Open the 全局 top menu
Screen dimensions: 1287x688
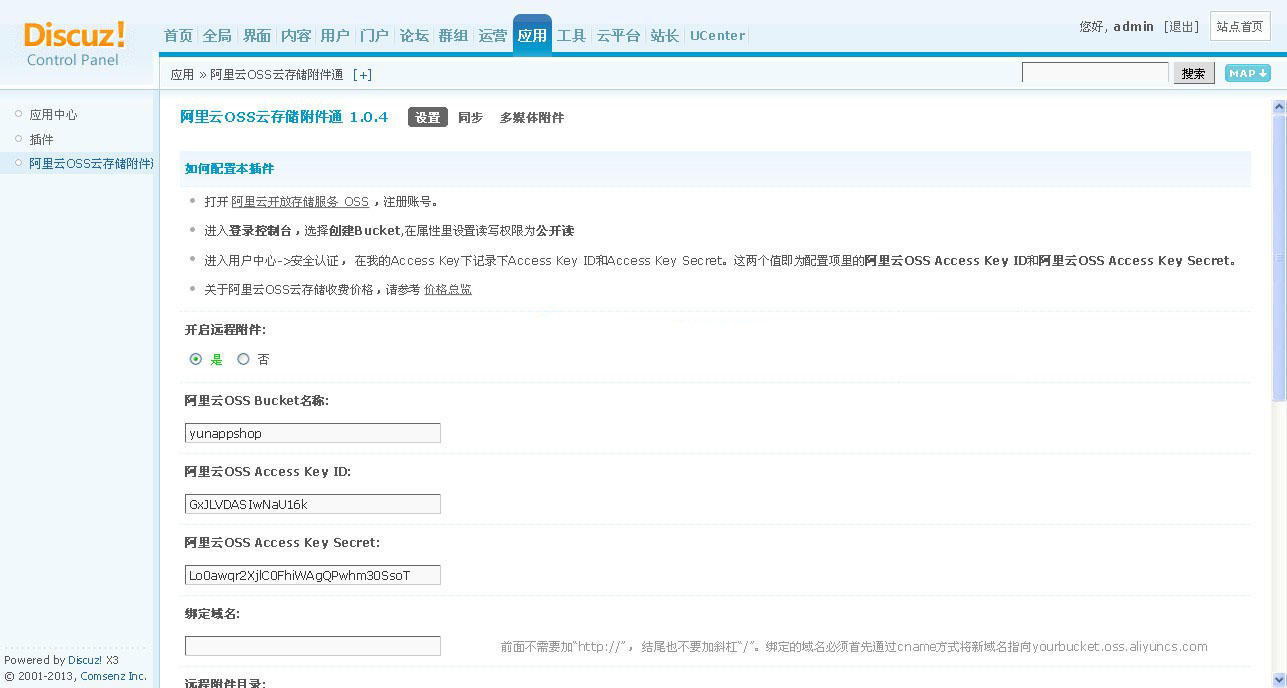click(x=217, y=36)
